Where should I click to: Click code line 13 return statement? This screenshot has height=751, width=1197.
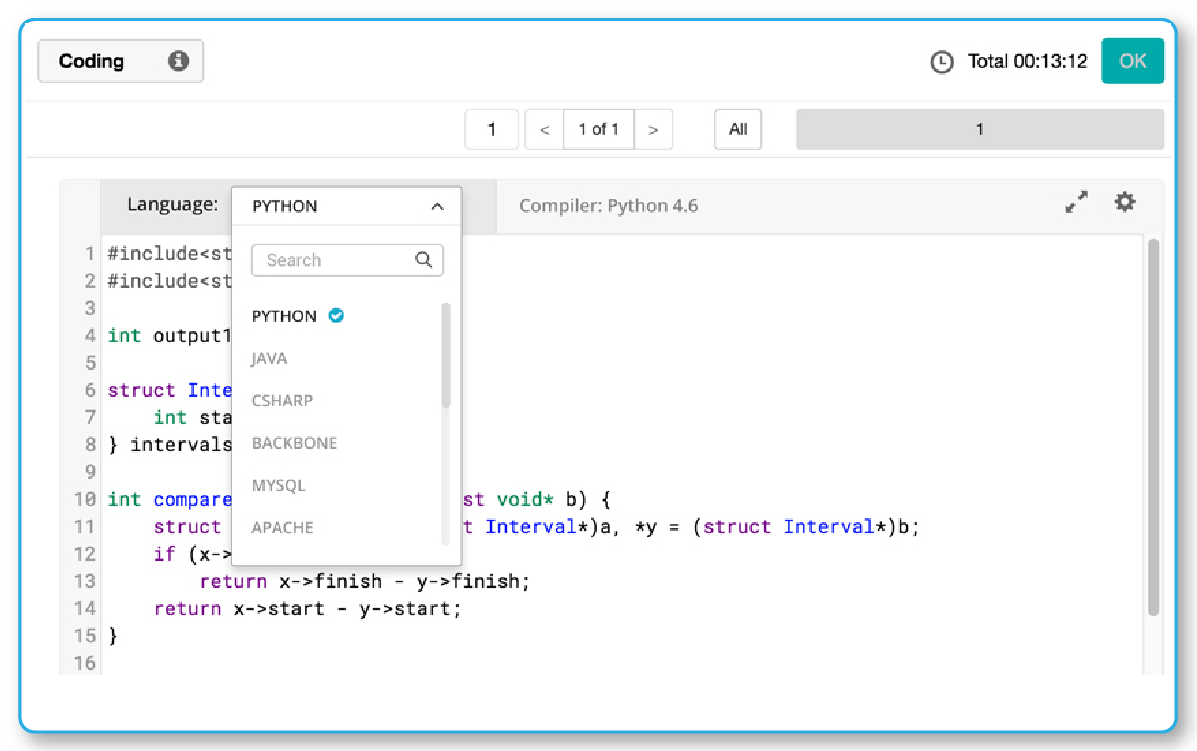[x=365, y=582]
